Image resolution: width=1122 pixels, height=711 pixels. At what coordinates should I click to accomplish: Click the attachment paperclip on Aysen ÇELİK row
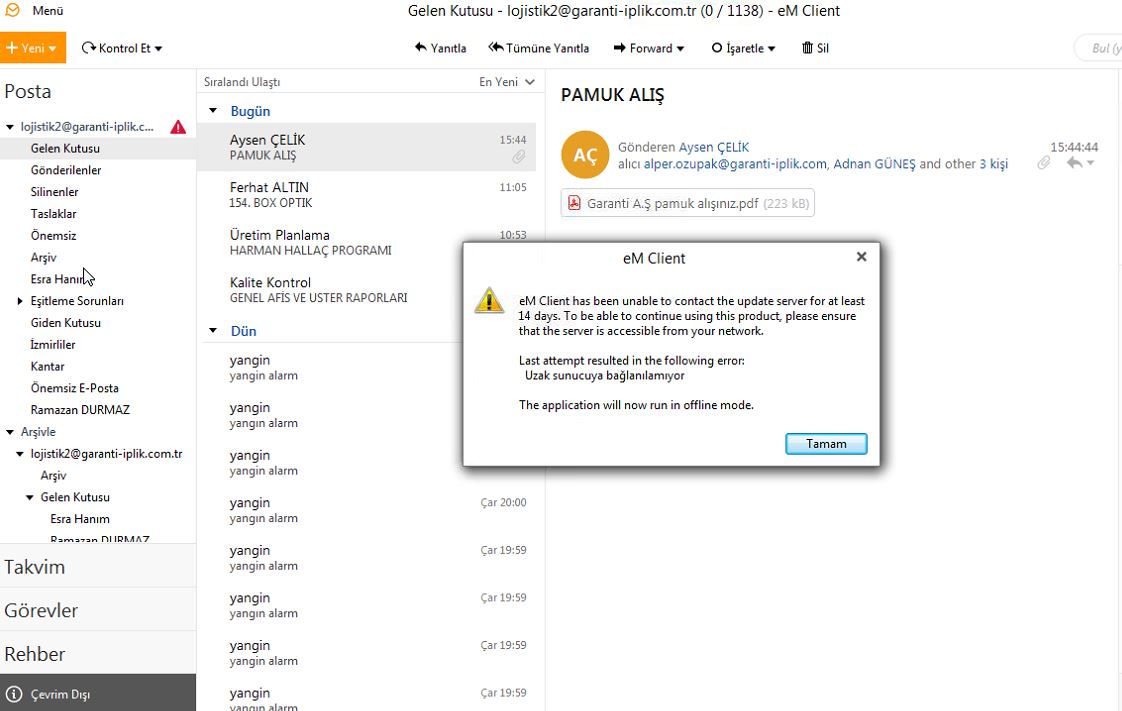click(519, 157)
